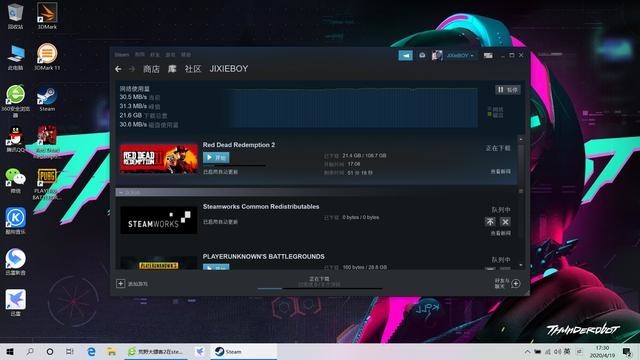Click the JIXIEBOY profile avatar picture

click(x=437, y=55)
